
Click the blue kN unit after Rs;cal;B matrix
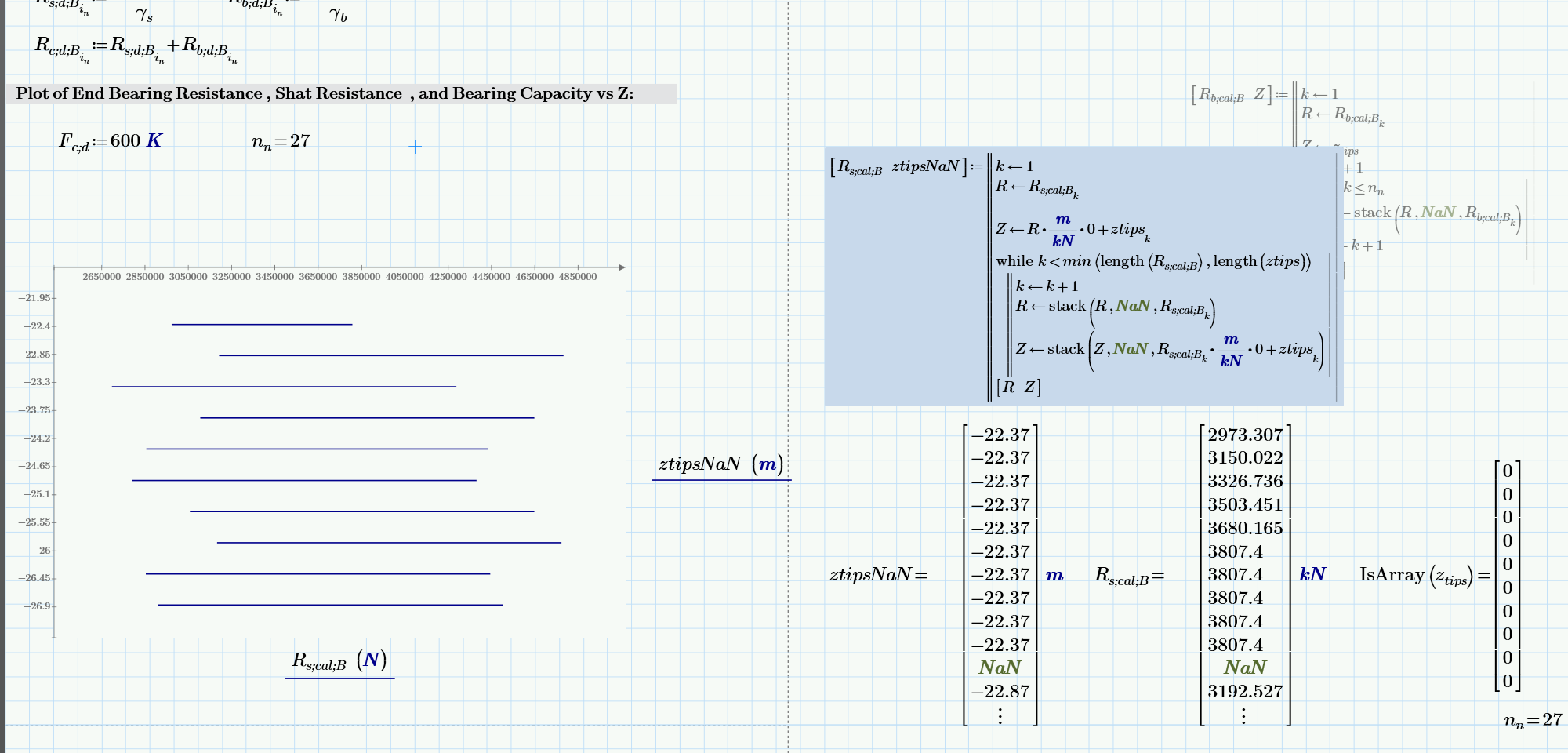1313,574
